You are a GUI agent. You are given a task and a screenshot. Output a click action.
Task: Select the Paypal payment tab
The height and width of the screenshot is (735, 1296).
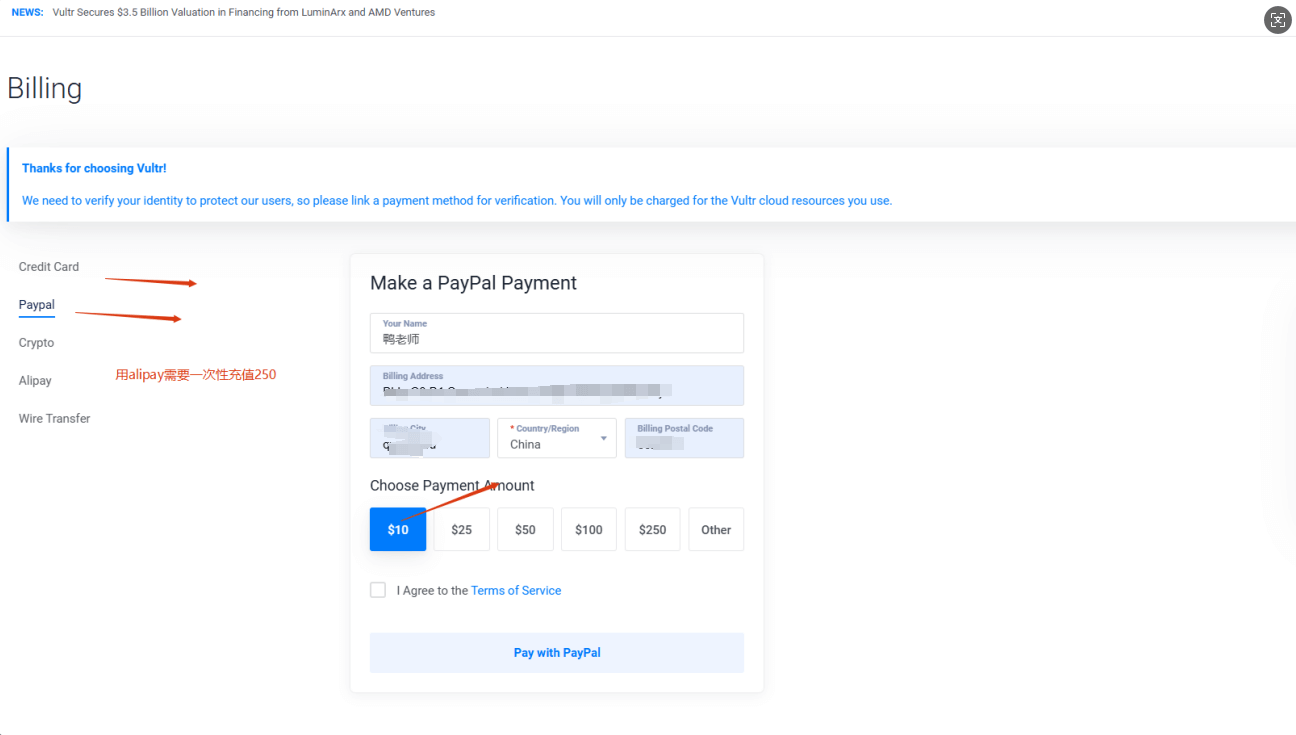(x=37, y=305)
